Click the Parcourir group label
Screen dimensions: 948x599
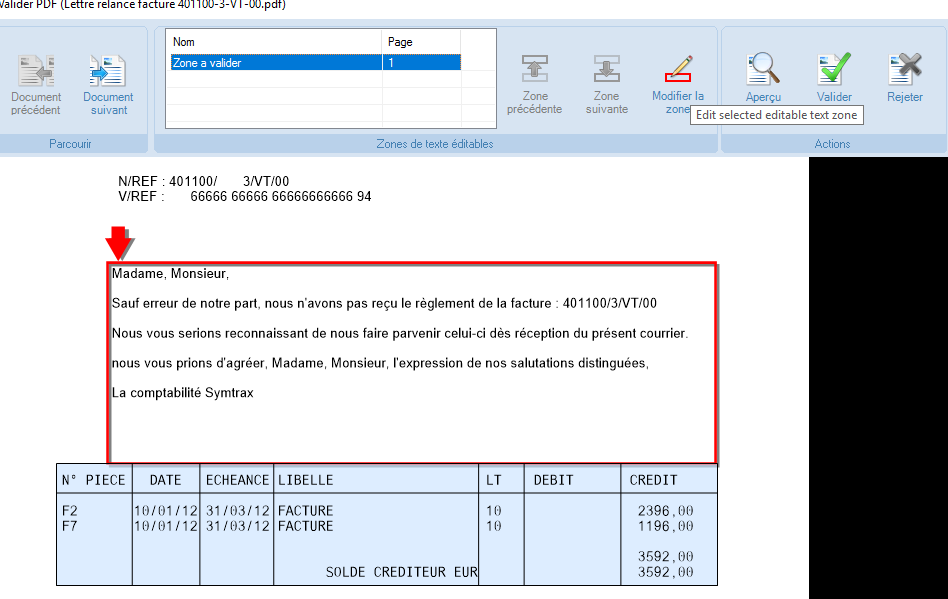[x=70, y=144]
